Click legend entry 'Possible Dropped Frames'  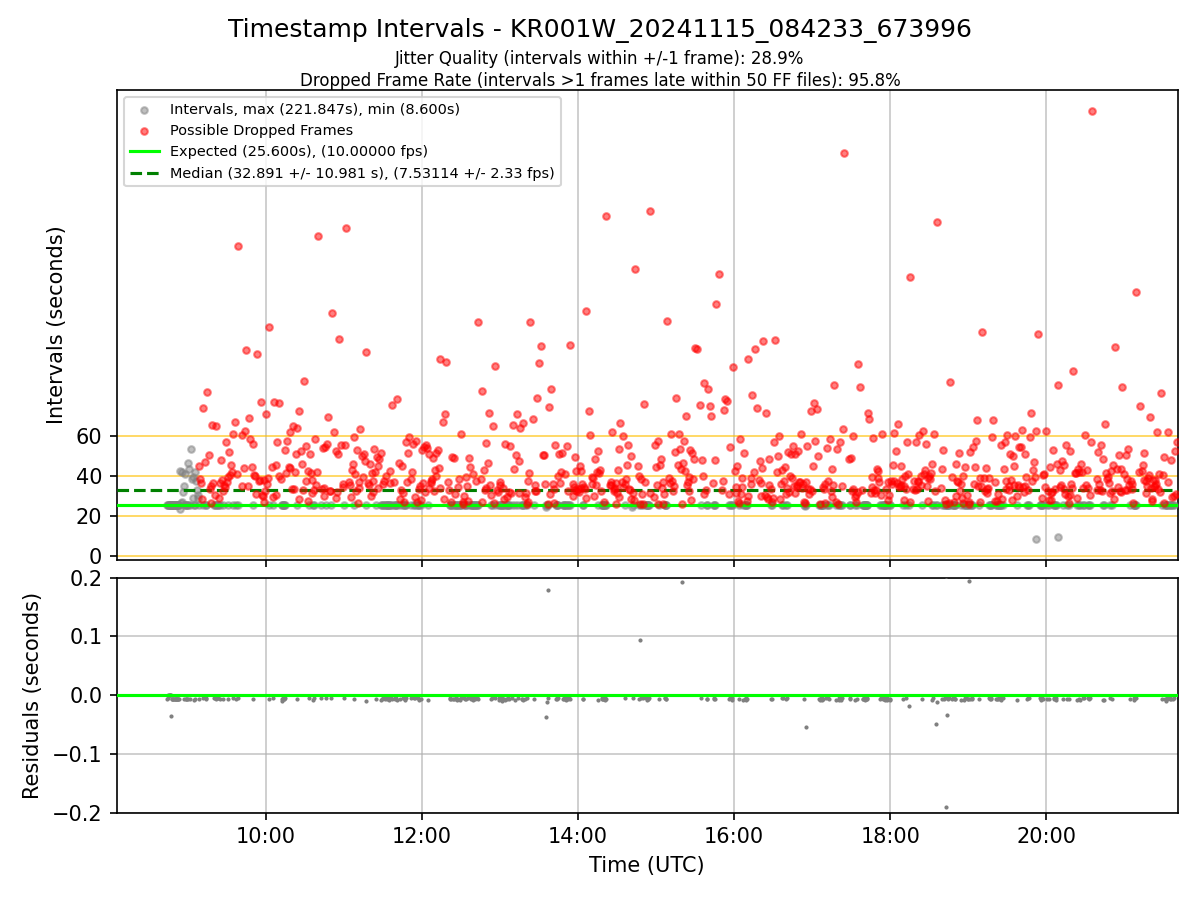[x=261, y=130]
